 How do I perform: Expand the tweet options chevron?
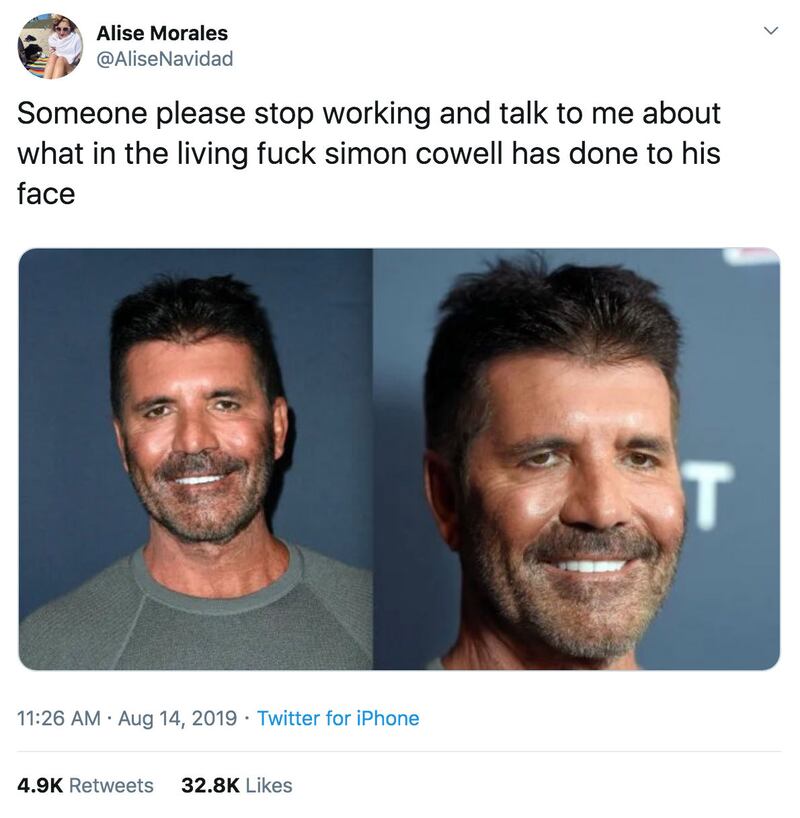(x=770, y=32)
